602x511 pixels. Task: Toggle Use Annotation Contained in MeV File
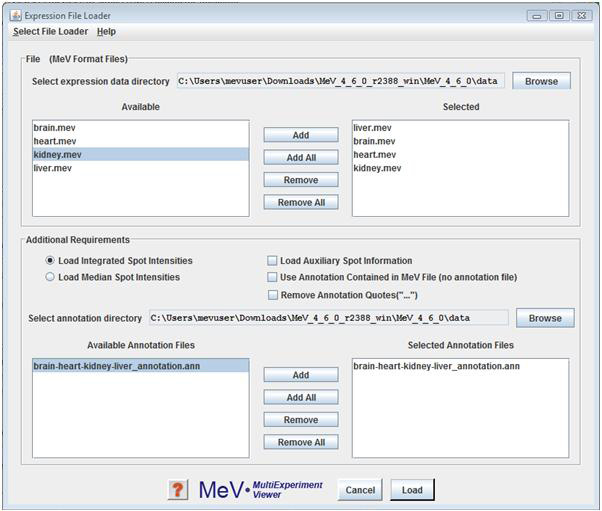pos(273,277)
